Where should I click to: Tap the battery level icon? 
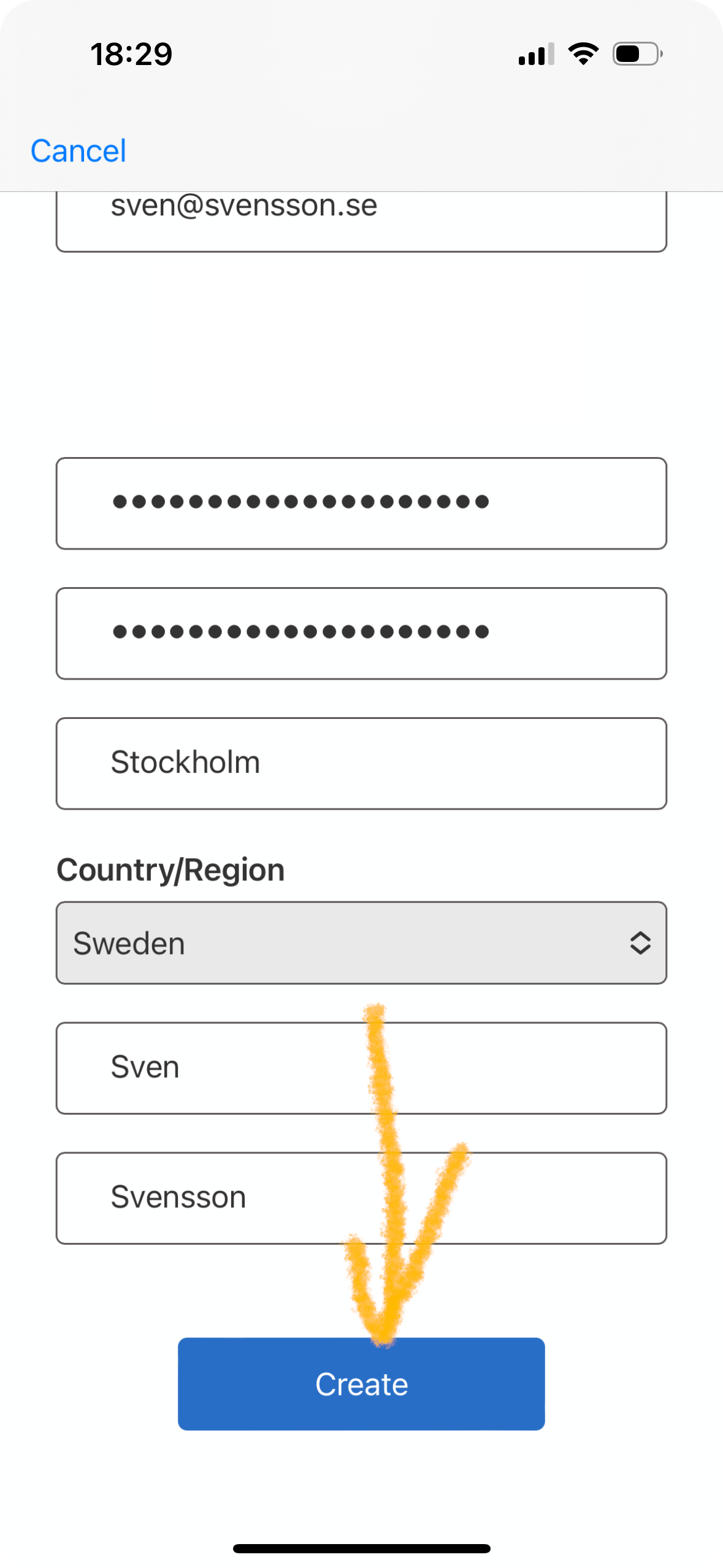637,54
